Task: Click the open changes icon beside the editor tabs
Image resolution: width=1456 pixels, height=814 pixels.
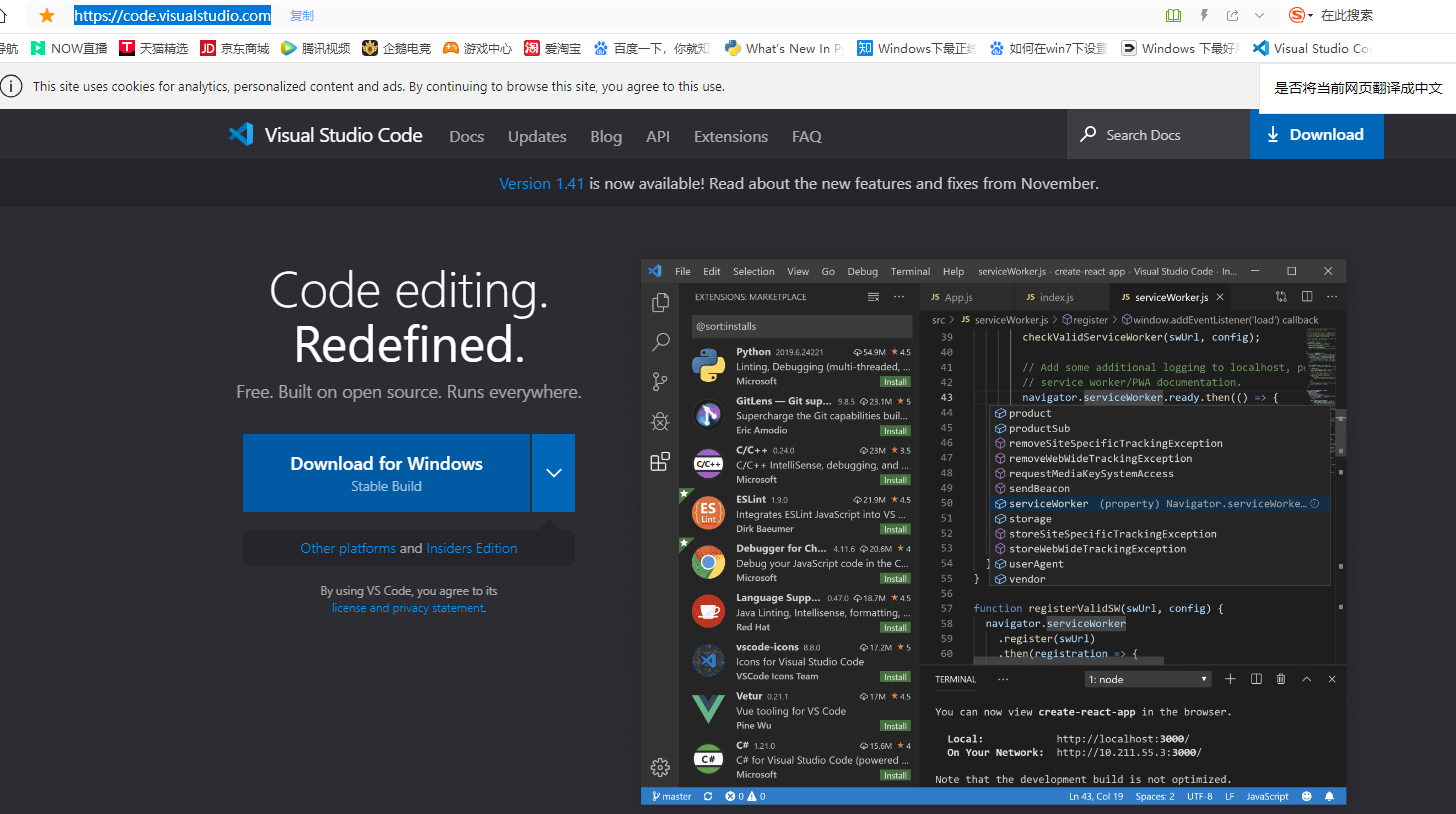Action: 1281,297
